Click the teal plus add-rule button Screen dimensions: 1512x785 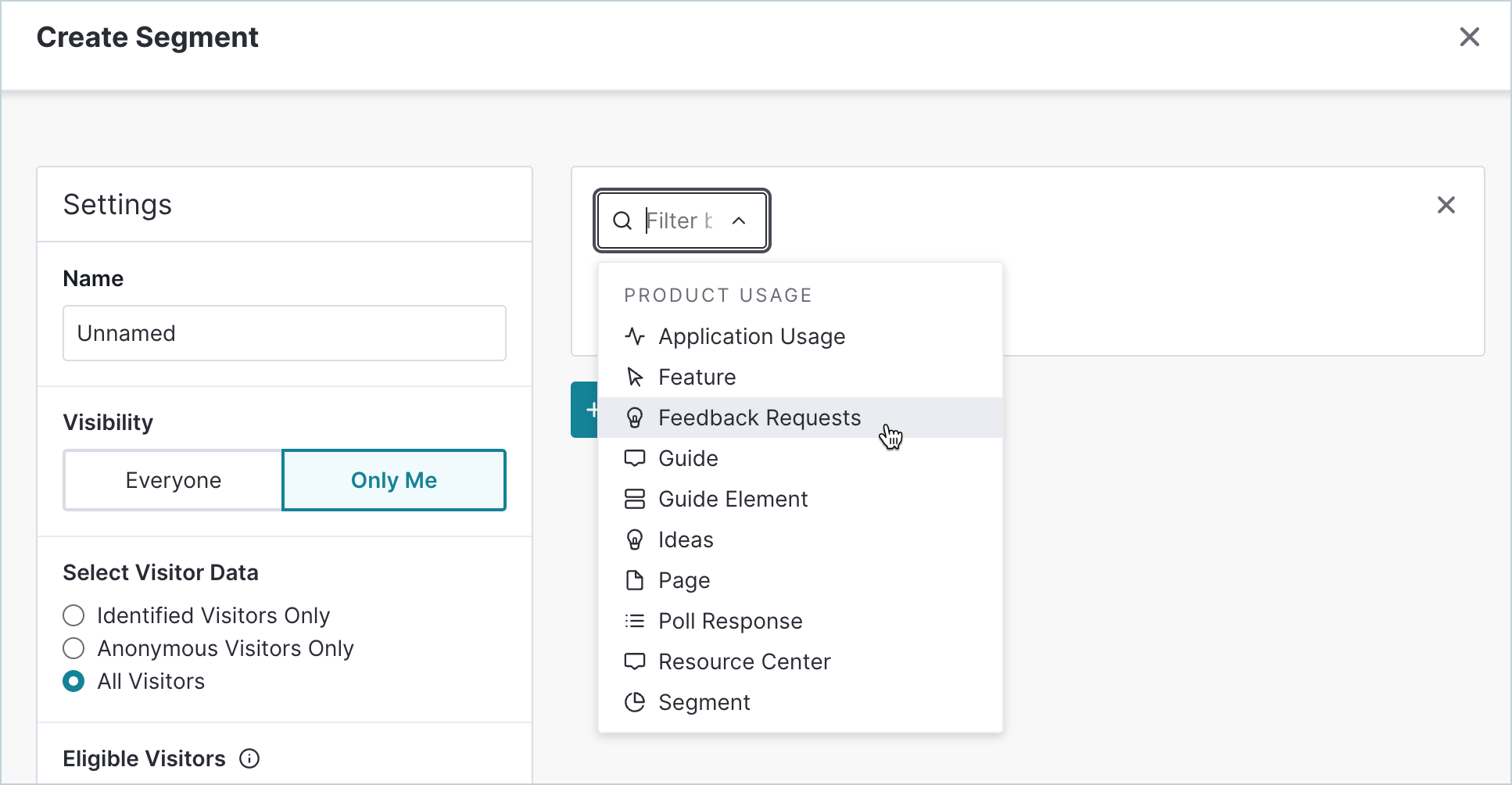pos(586,410)
